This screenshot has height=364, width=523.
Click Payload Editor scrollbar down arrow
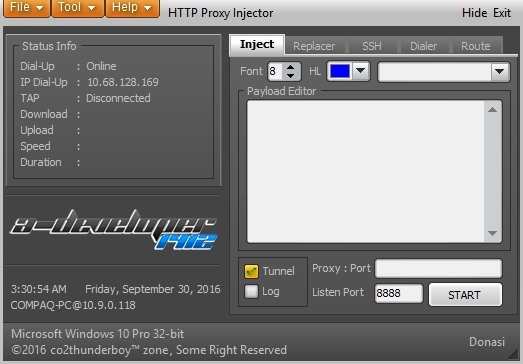(492, 233)
